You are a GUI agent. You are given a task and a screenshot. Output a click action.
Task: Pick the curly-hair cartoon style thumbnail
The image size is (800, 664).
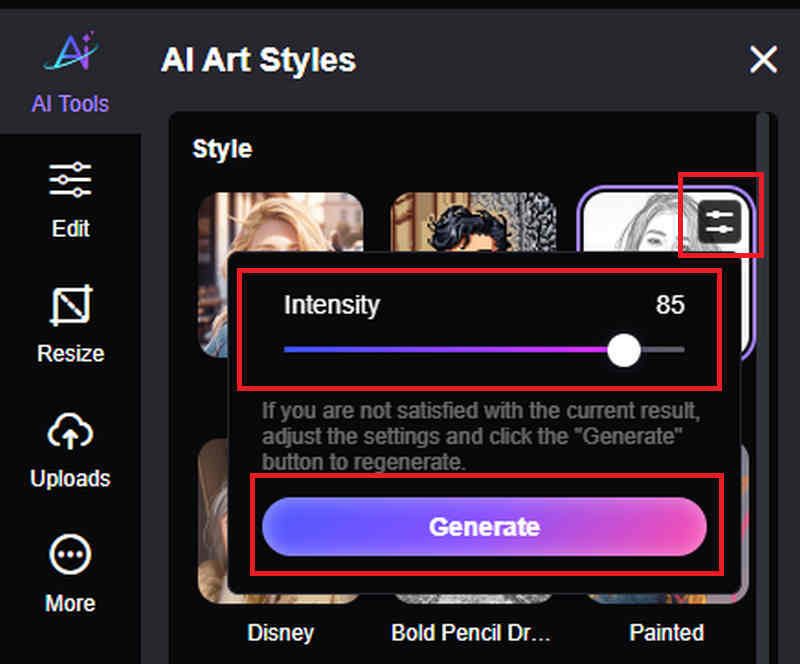[470, 222]
